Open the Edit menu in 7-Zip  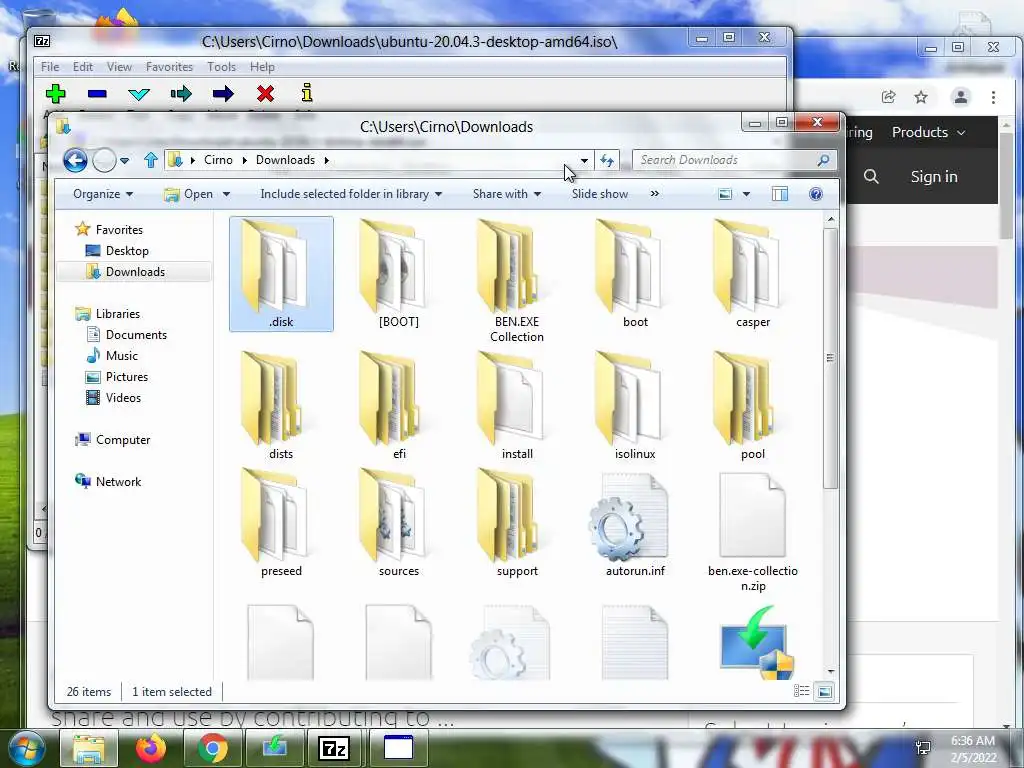click(x=82, y=67)
